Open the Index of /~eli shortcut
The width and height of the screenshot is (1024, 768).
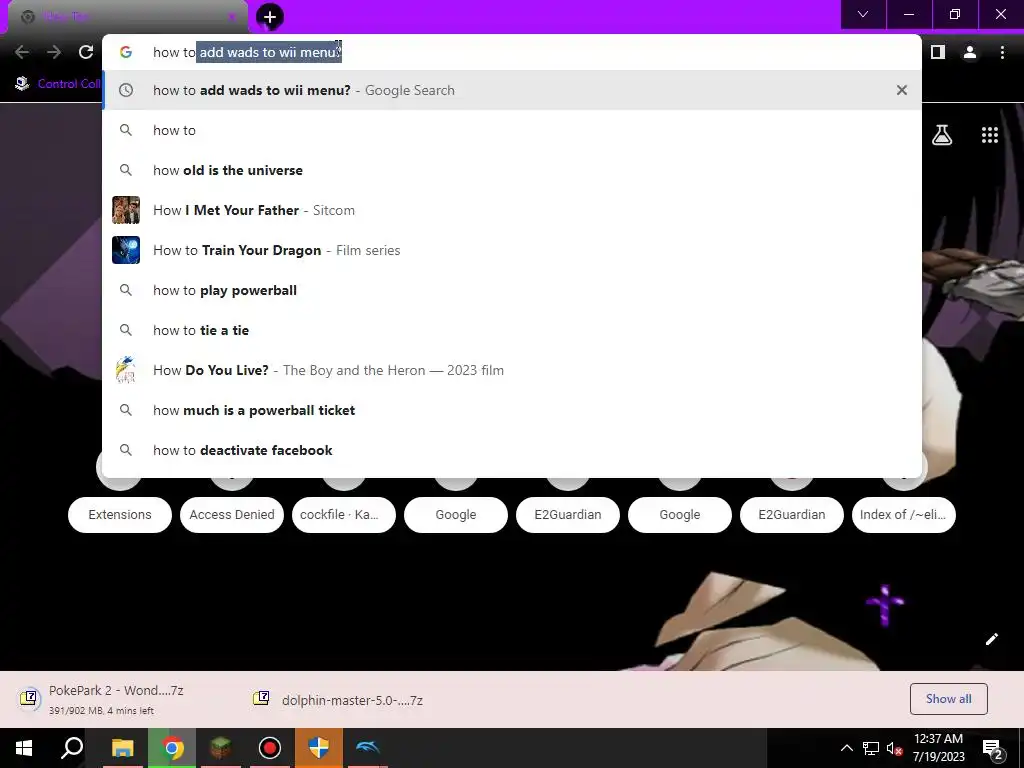coord(903,515)
